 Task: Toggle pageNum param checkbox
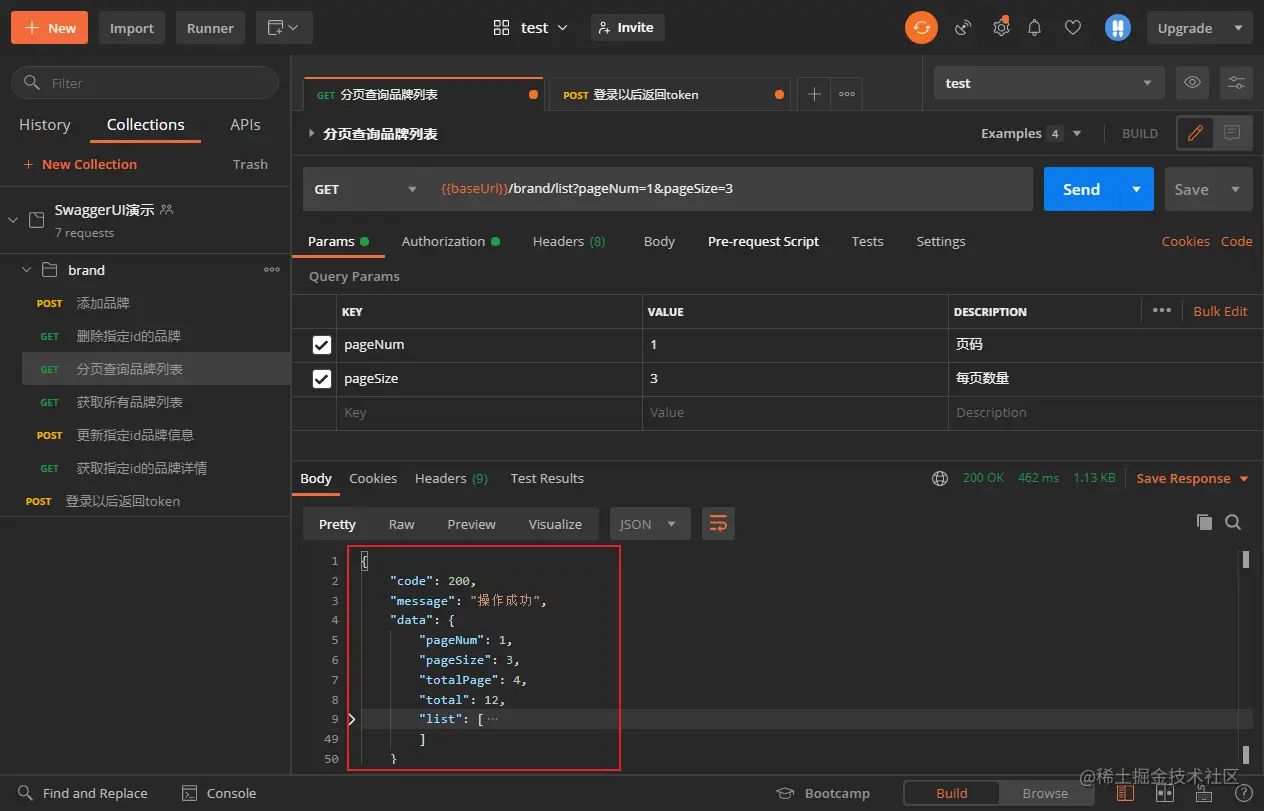point(322,345)
